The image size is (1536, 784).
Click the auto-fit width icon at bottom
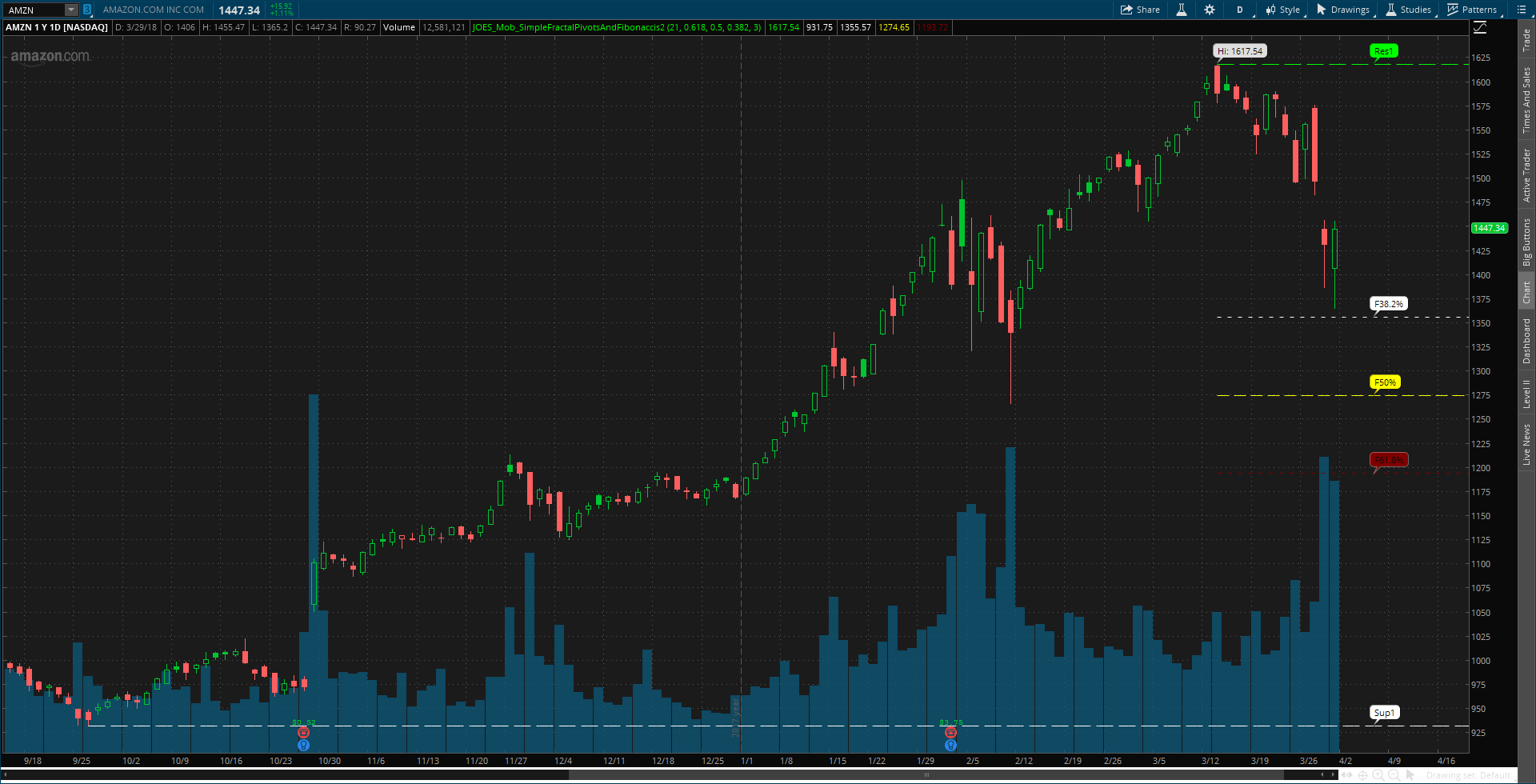tap(1347, 775)
